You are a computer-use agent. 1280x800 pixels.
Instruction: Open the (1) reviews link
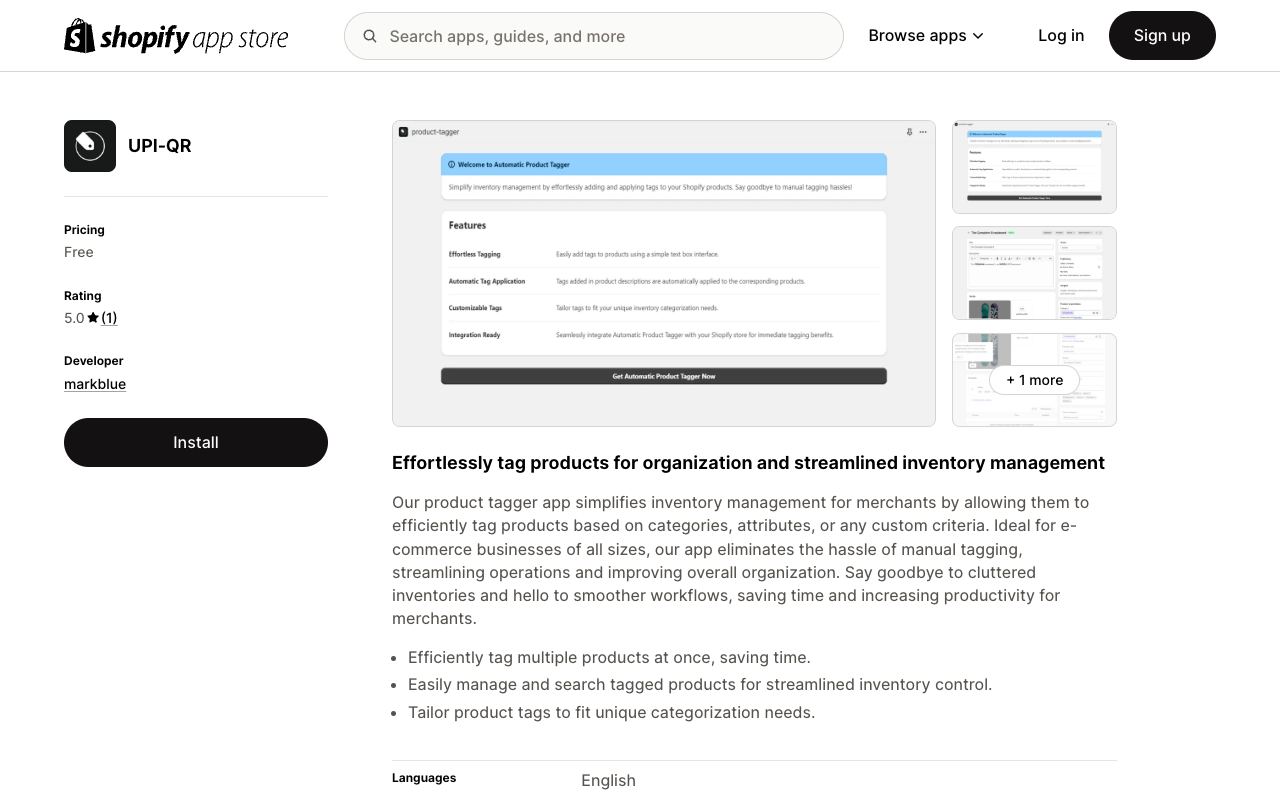point(109,318)
